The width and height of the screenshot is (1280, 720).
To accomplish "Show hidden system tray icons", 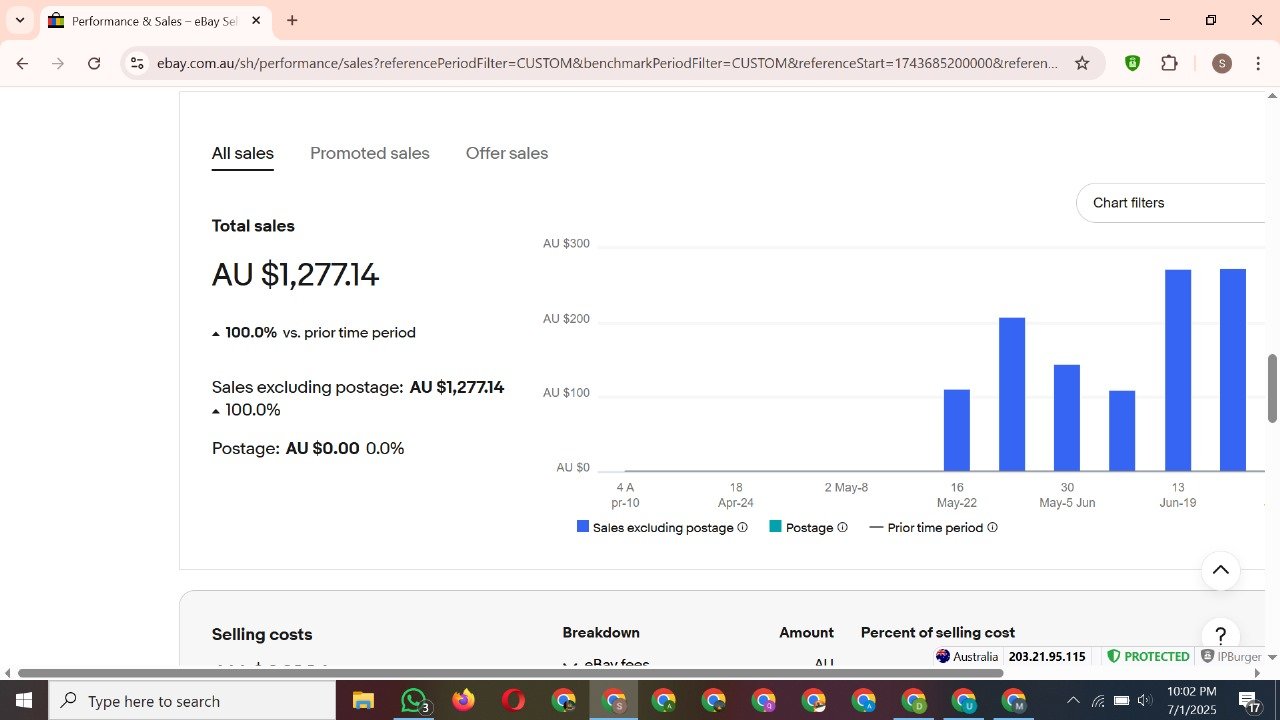I will 1072,700.
